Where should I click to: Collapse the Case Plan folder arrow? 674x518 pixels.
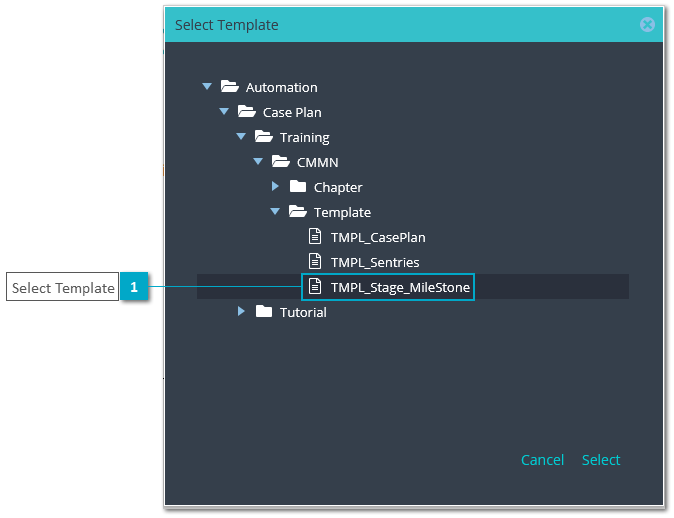[x=224, y=112]
